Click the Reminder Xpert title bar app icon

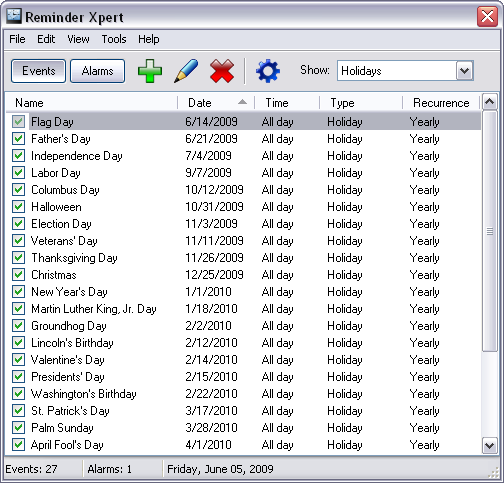click(14, 16)
